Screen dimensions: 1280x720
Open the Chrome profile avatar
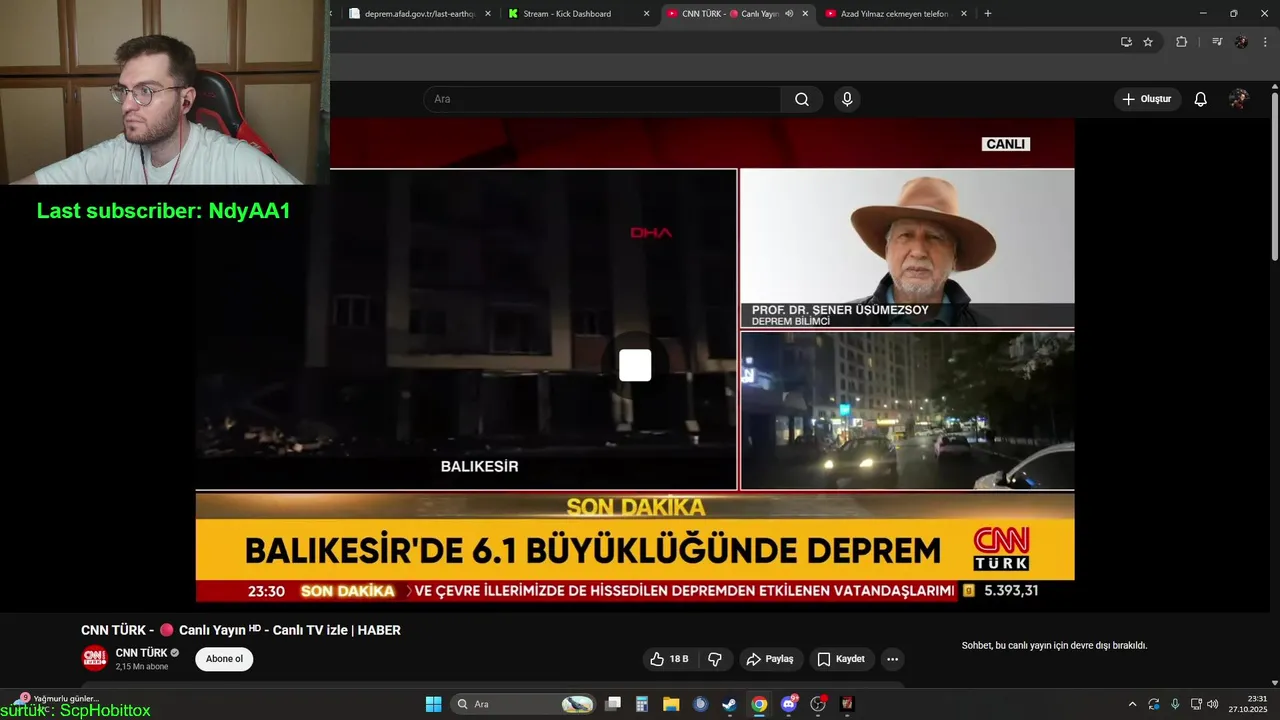pyautogui.click(x=1241, y=42)
